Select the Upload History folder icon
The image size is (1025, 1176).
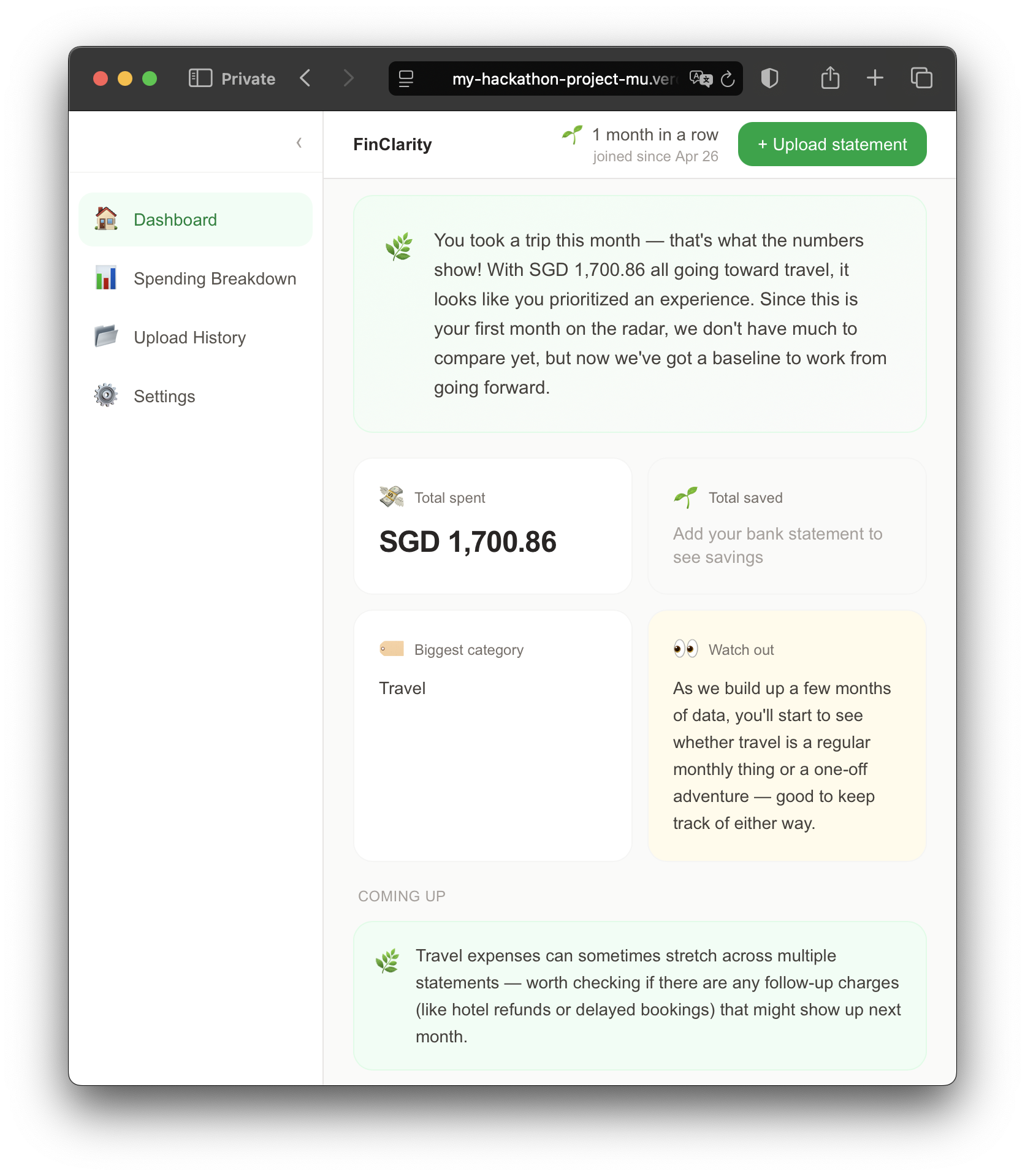tap(106, 337)
